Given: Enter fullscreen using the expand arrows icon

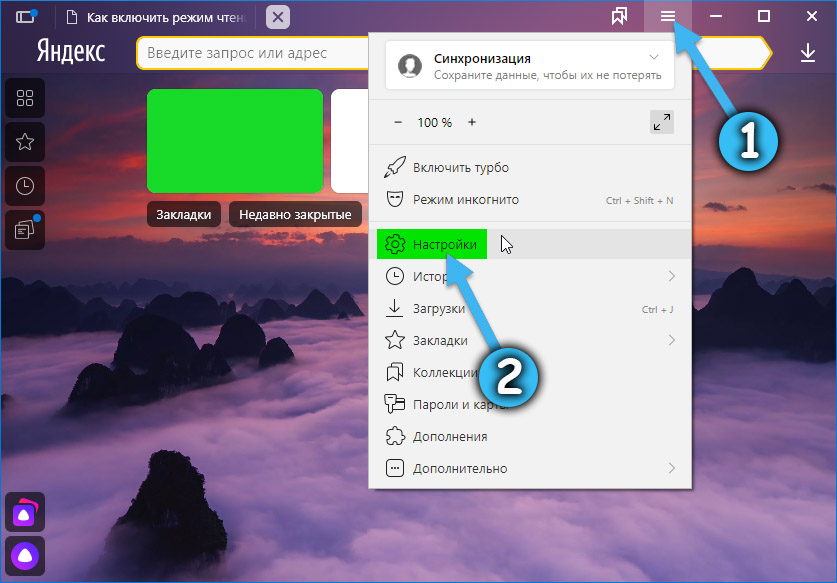Looking at the screenshot, I should [661, 122].
